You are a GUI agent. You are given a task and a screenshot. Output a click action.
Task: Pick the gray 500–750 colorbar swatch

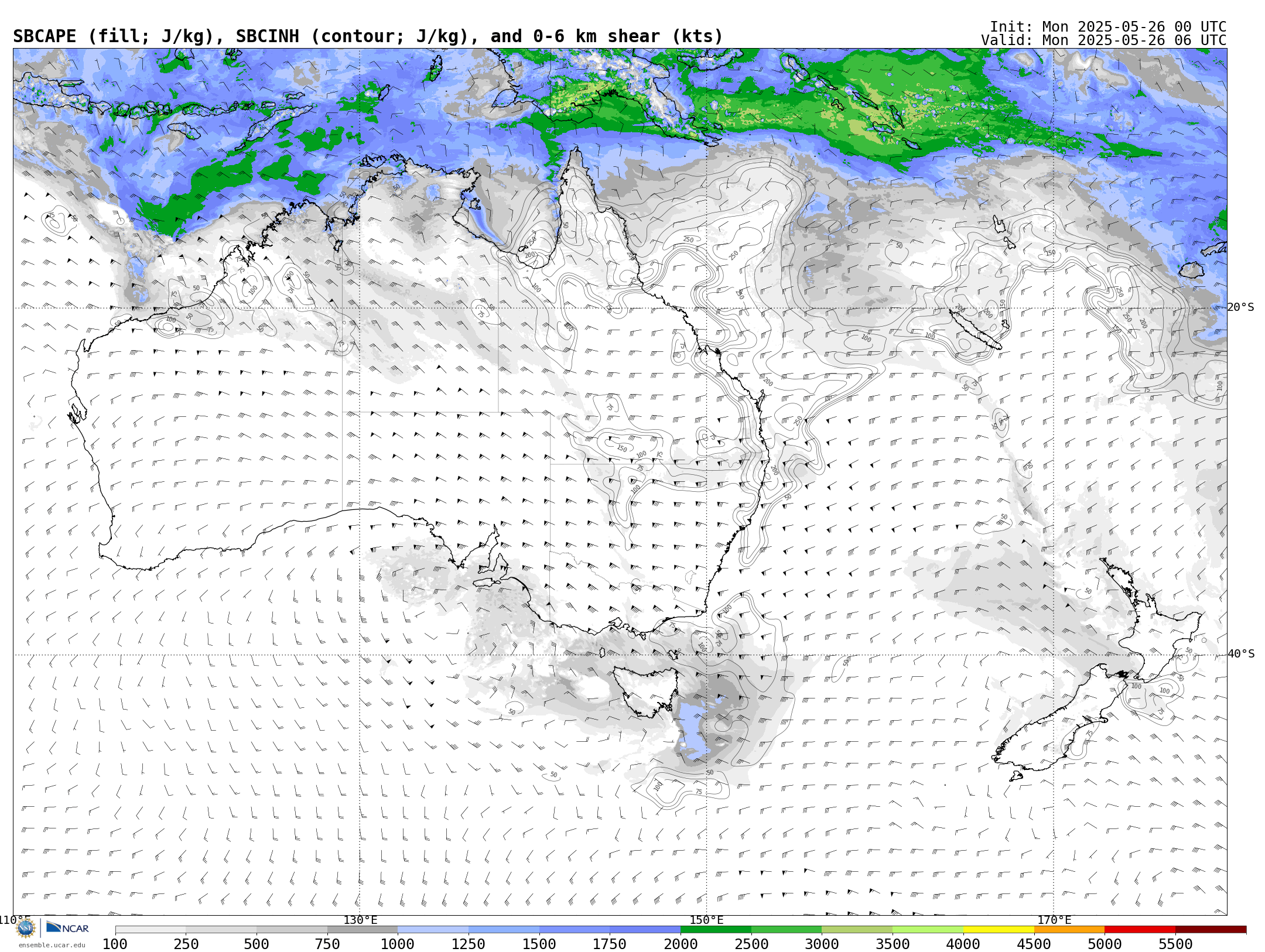tap(292, 930)
